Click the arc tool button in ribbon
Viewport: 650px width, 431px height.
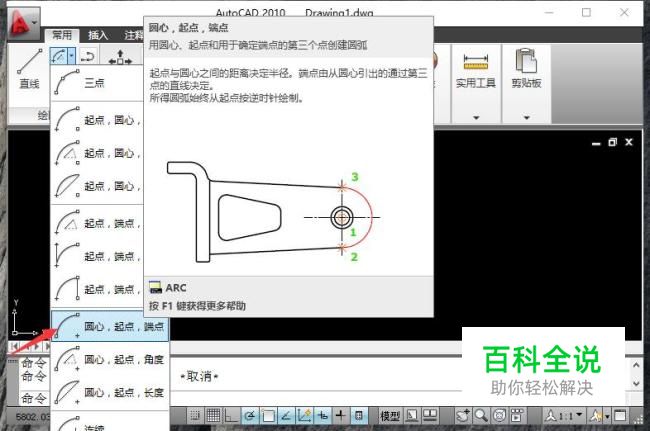(x=58, y=56)
